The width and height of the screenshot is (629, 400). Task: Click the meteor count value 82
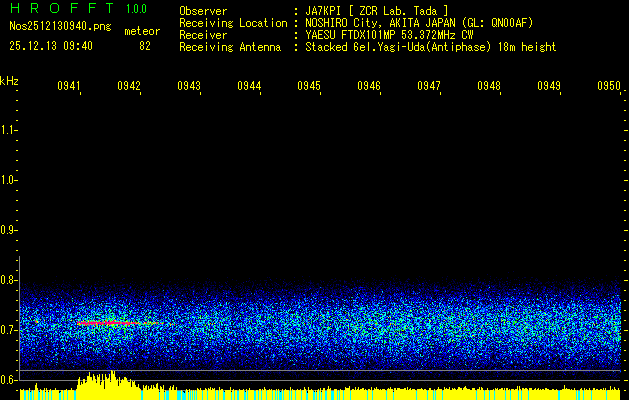pyautogui.click(x=145, y=46)
